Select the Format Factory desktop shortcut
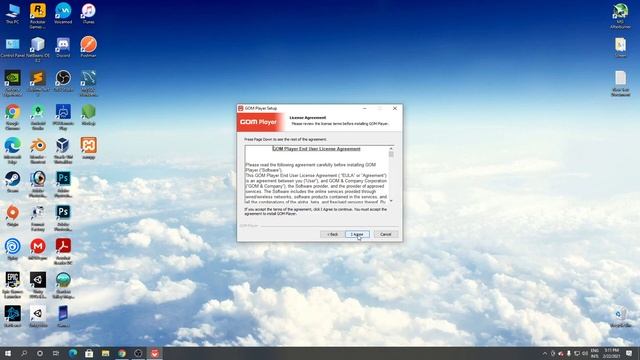The width and height of the screenshot is (640, 360). [x=38, y=218]
